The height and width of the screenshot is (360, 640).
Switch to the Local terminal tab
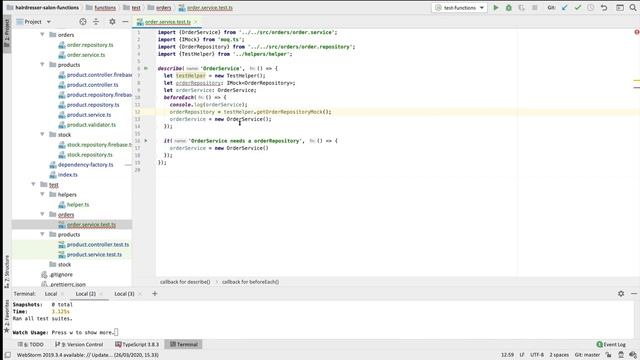pyautogui.click(x=51, y=294)
